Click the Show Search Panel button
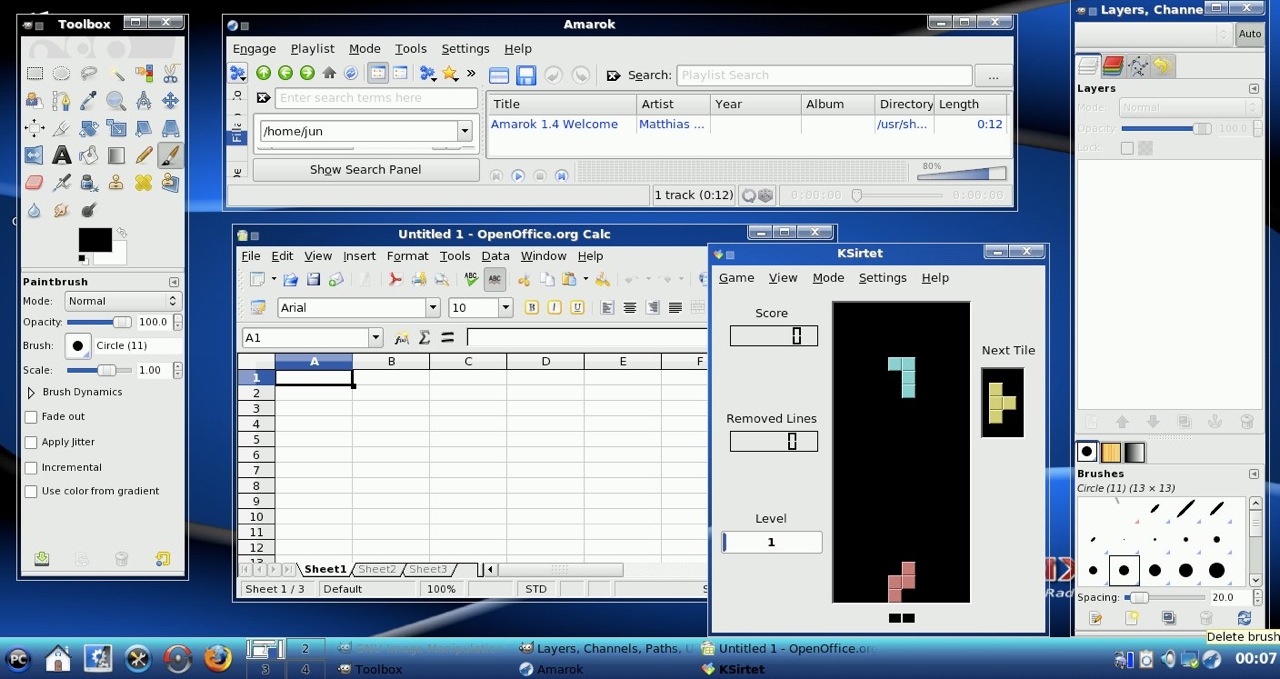Viewport: 1280px width, 679px height. (366, 170)
